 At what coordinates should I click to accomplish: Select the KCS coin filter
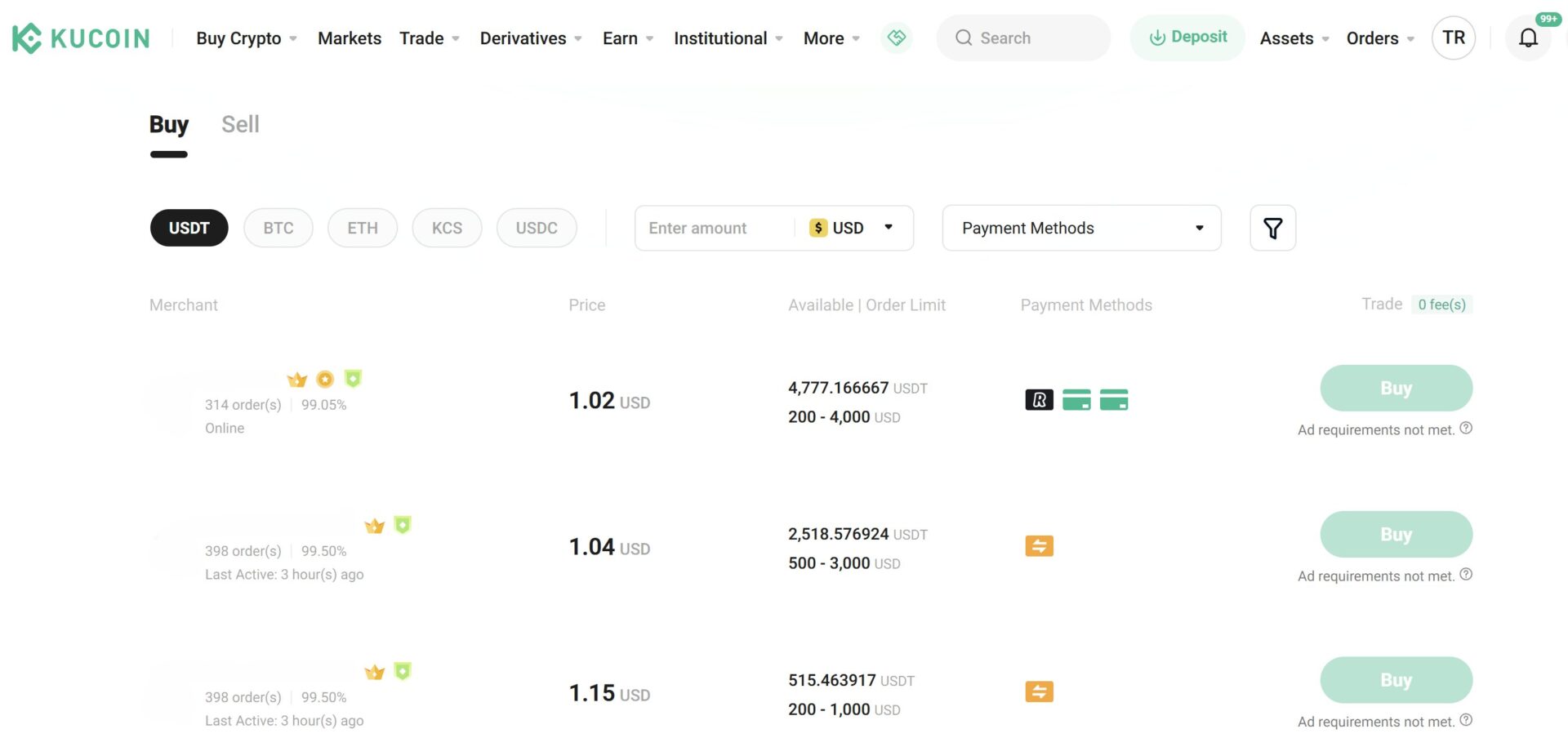click(x=447, y=228)
